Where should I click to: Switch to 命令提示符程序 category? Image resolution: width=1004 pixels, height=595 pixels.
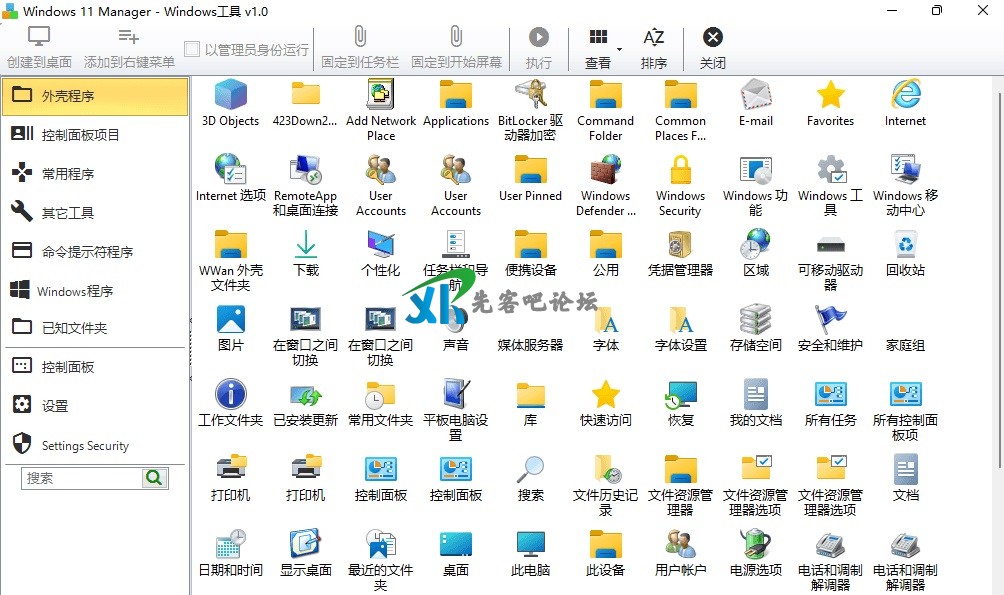click(87, 252)
